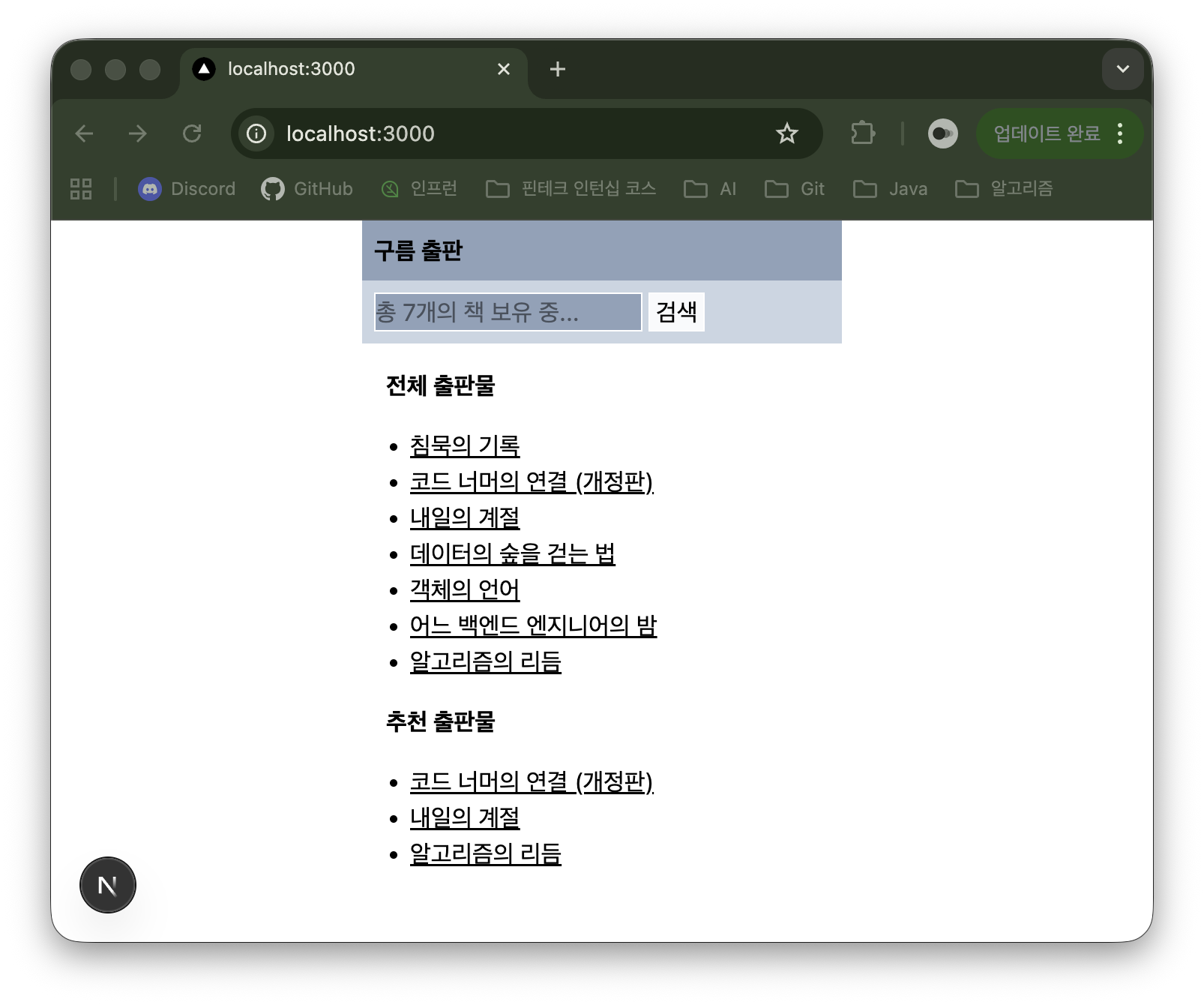Open the Chrome three-dot menu
The image size is (1204, 1005).
click(x=1120, y=133)
